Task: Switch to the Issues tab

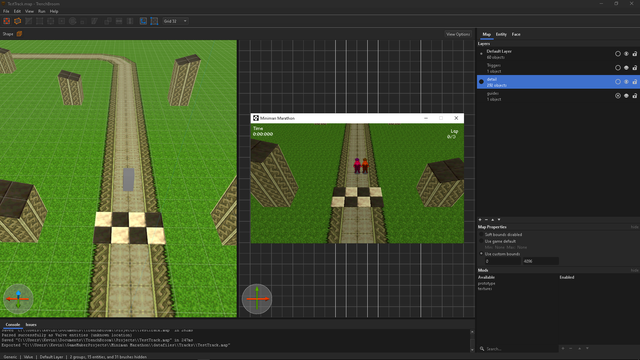Action: [31, 325]
